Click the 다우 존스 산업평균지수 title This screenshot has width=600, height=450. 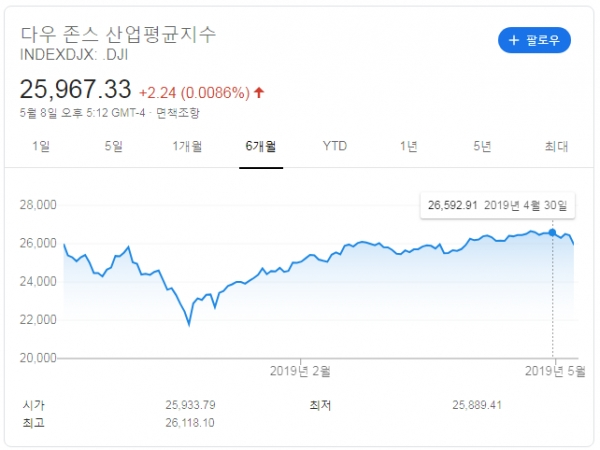pyautogui.click(x=119, y=32)
